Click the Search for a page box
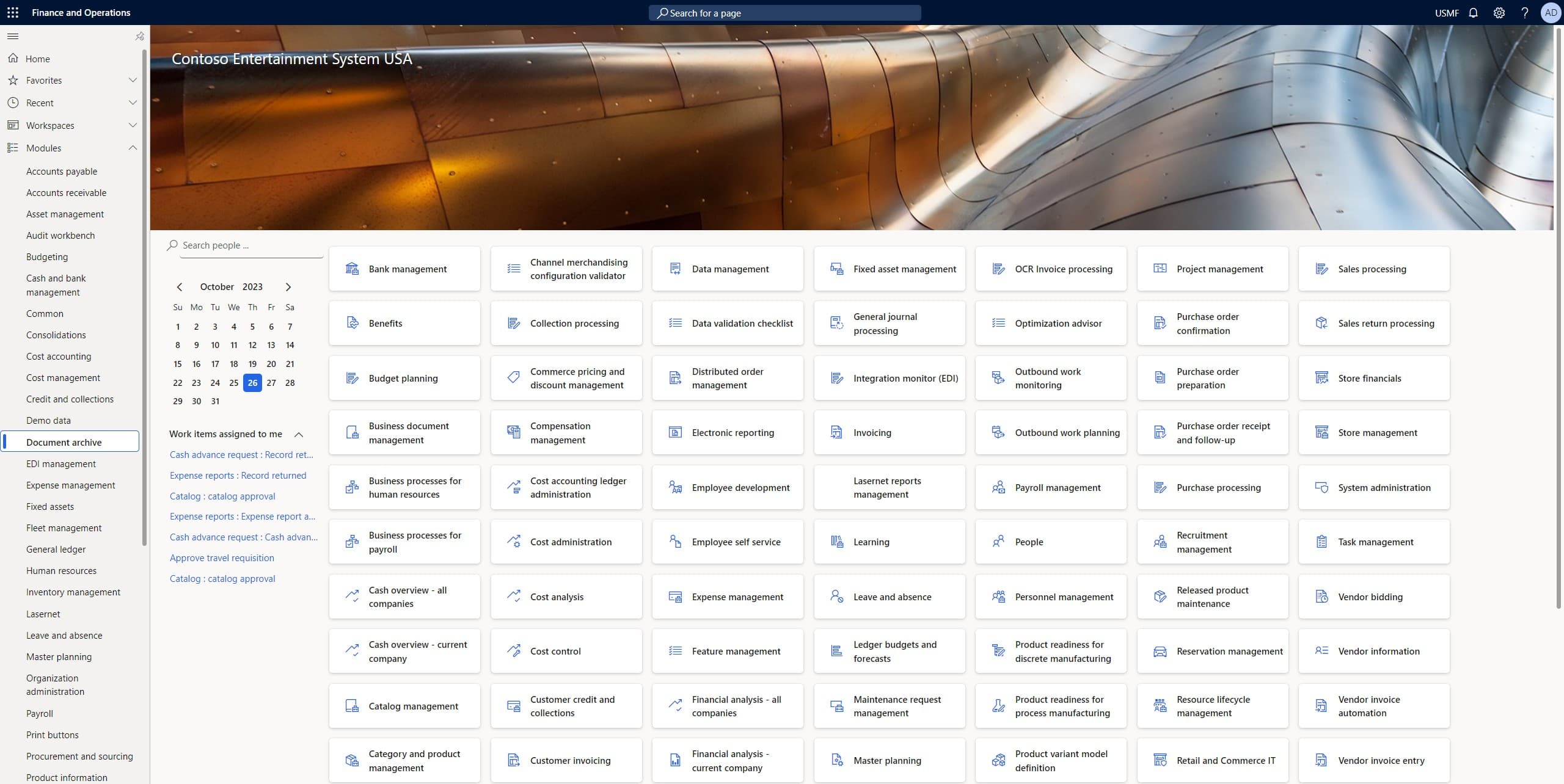The image size is (1564, 784). click(x=785, y=13)
